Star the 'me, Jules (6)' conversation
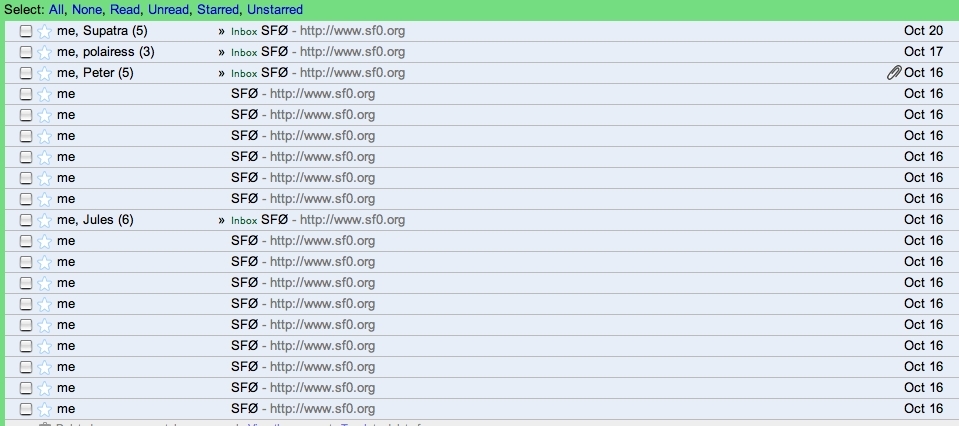Image resolution: width=959 pixels, height=426 pixels. tap(44, 220)
